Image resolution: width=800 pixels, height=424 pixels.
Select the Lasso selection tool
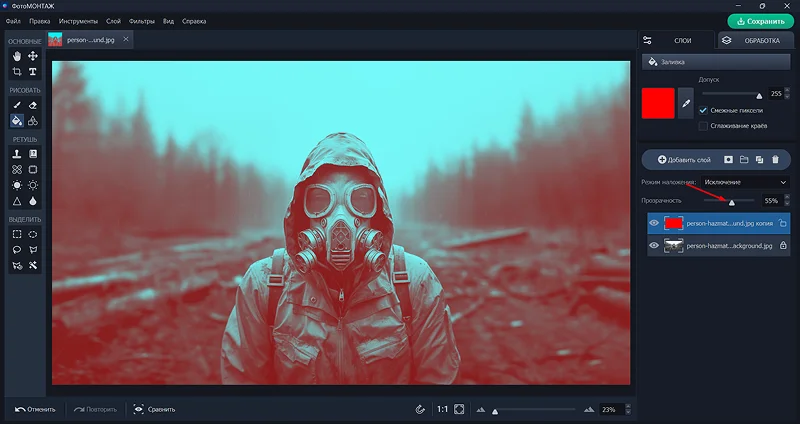coord(17,250)
